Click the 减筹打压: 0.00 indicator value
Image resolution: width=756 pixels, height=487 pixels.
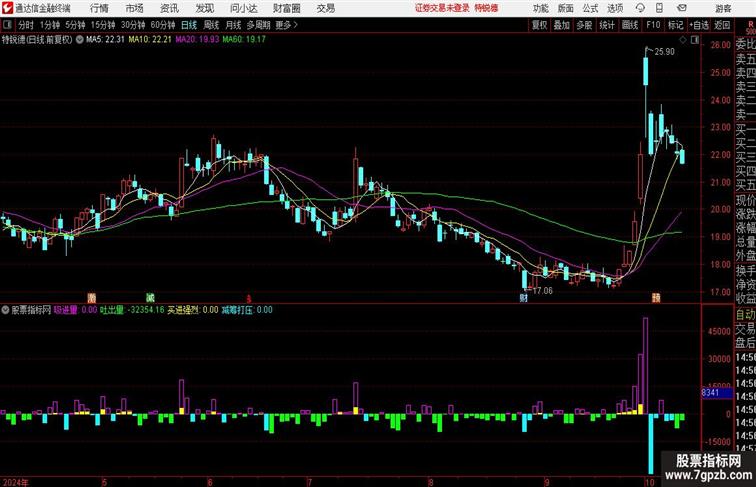[x=247, y=310]
